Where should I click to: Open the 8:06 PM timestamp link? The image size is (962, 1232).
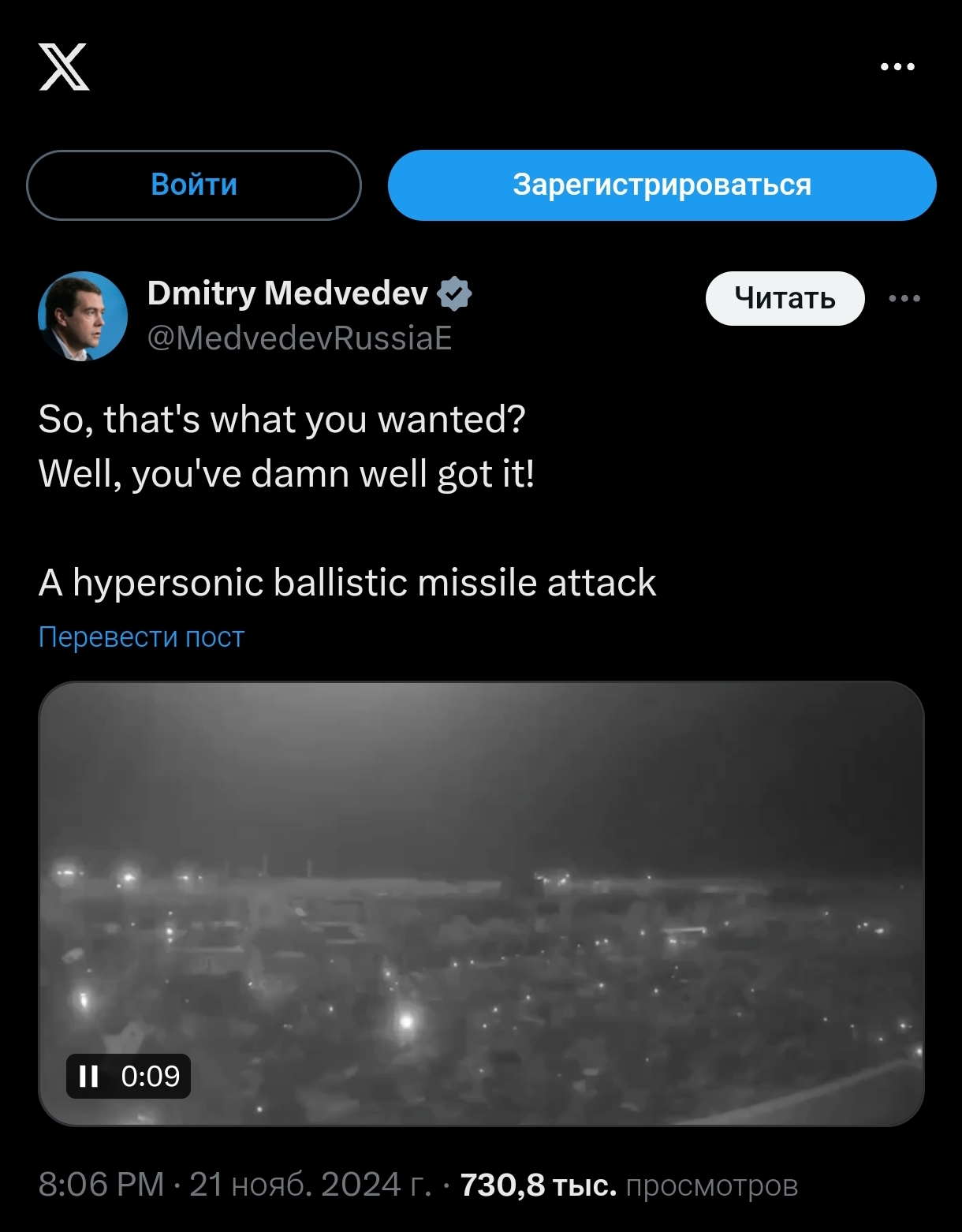tap(102, 1185)
